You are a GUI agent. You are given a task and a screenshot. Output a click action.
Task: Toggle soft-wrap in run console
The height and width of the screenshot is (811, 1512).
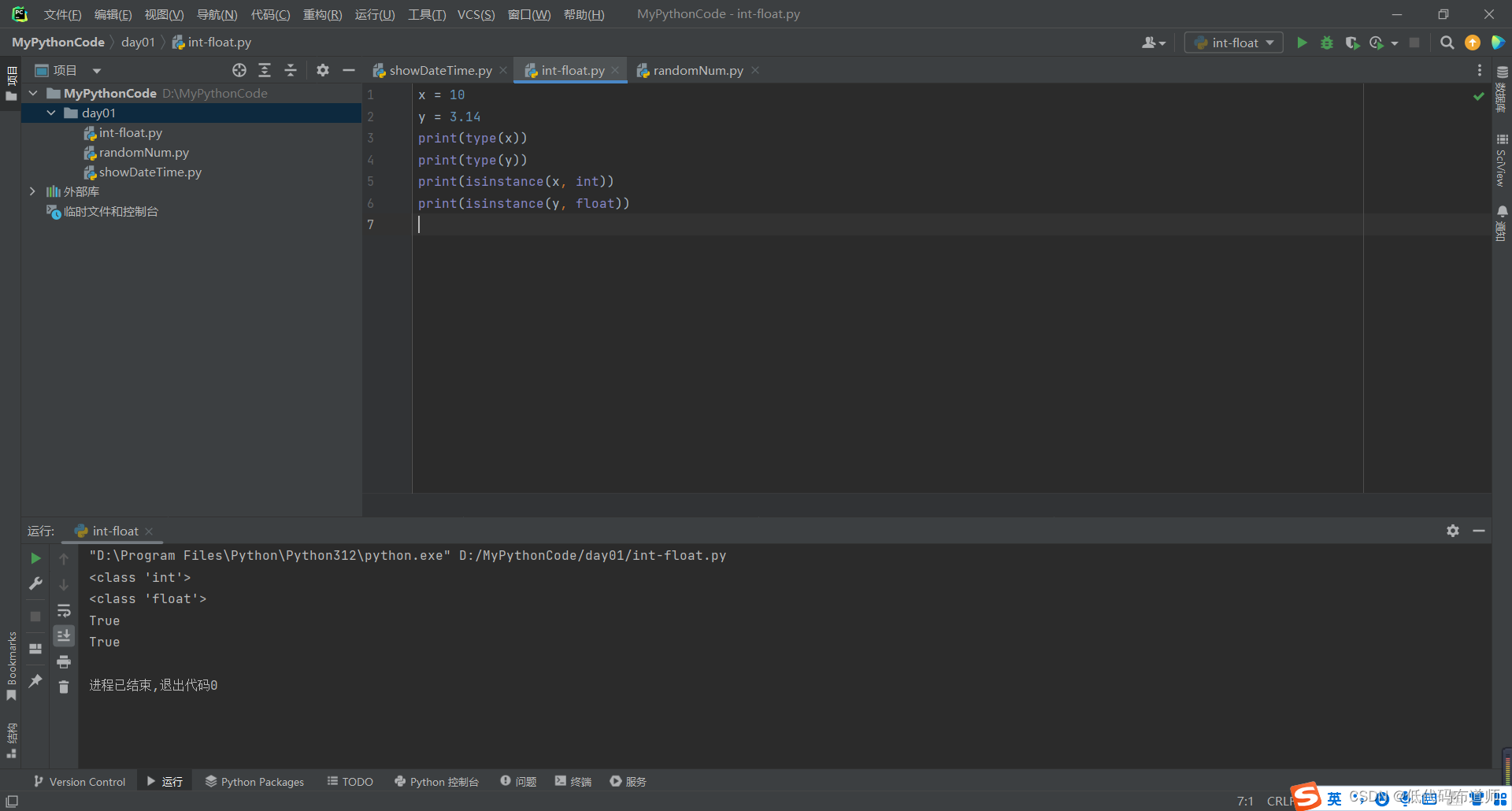click(64, 610)
